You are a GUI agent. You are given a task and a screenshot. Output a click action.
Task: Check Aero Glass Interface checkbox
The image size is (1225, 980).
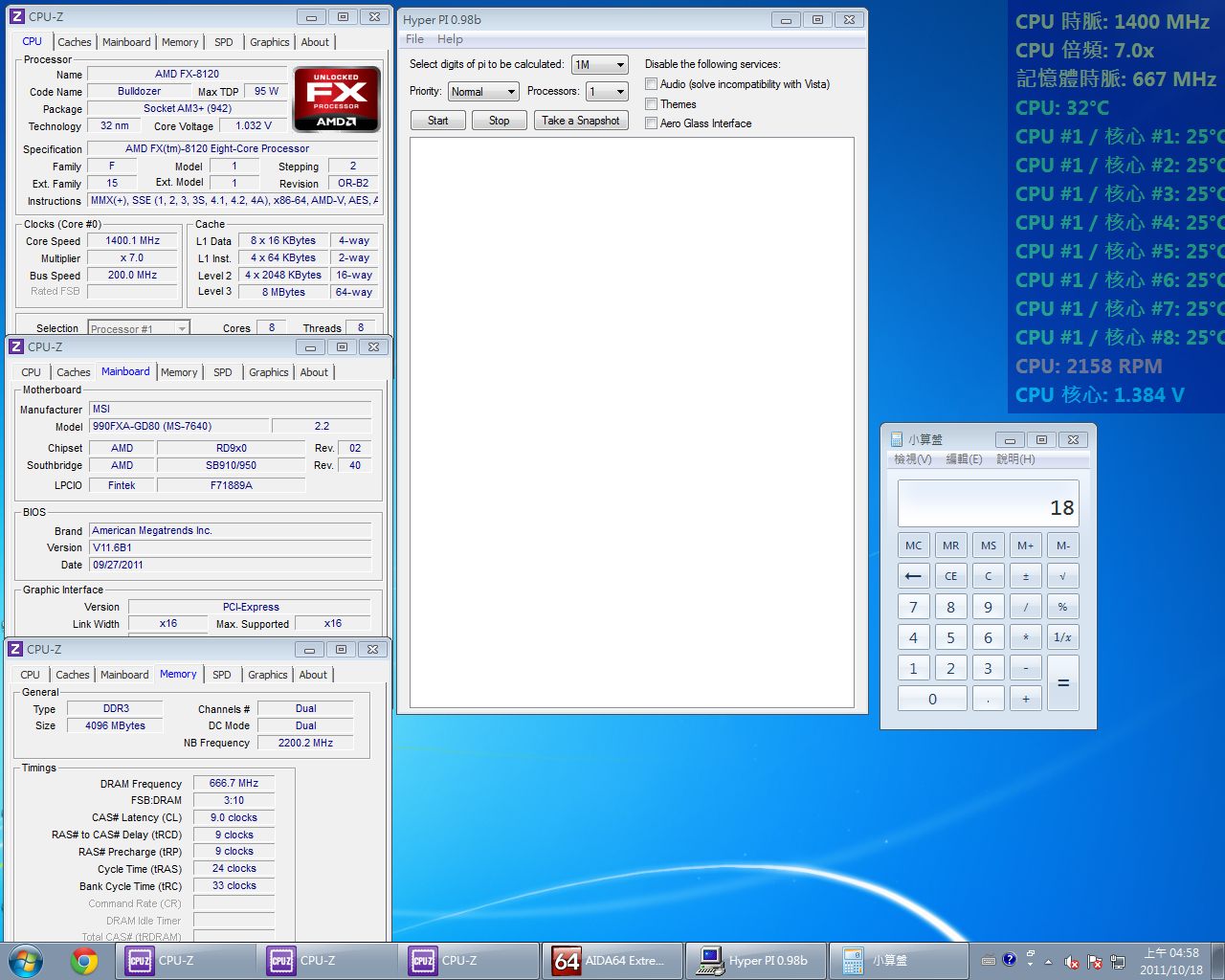pos(651,122)
